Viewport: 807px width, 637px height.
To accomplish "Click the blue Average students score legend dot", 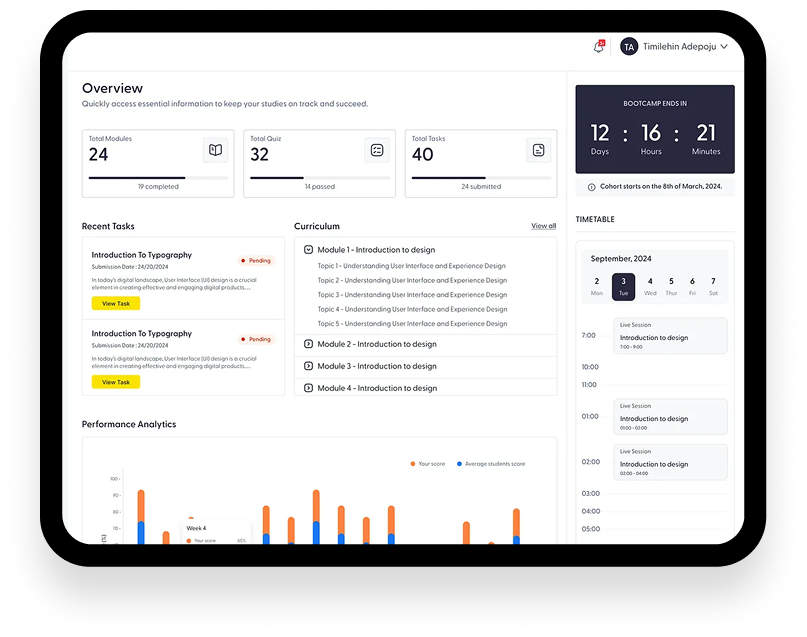I will click(x=459, y=464).
